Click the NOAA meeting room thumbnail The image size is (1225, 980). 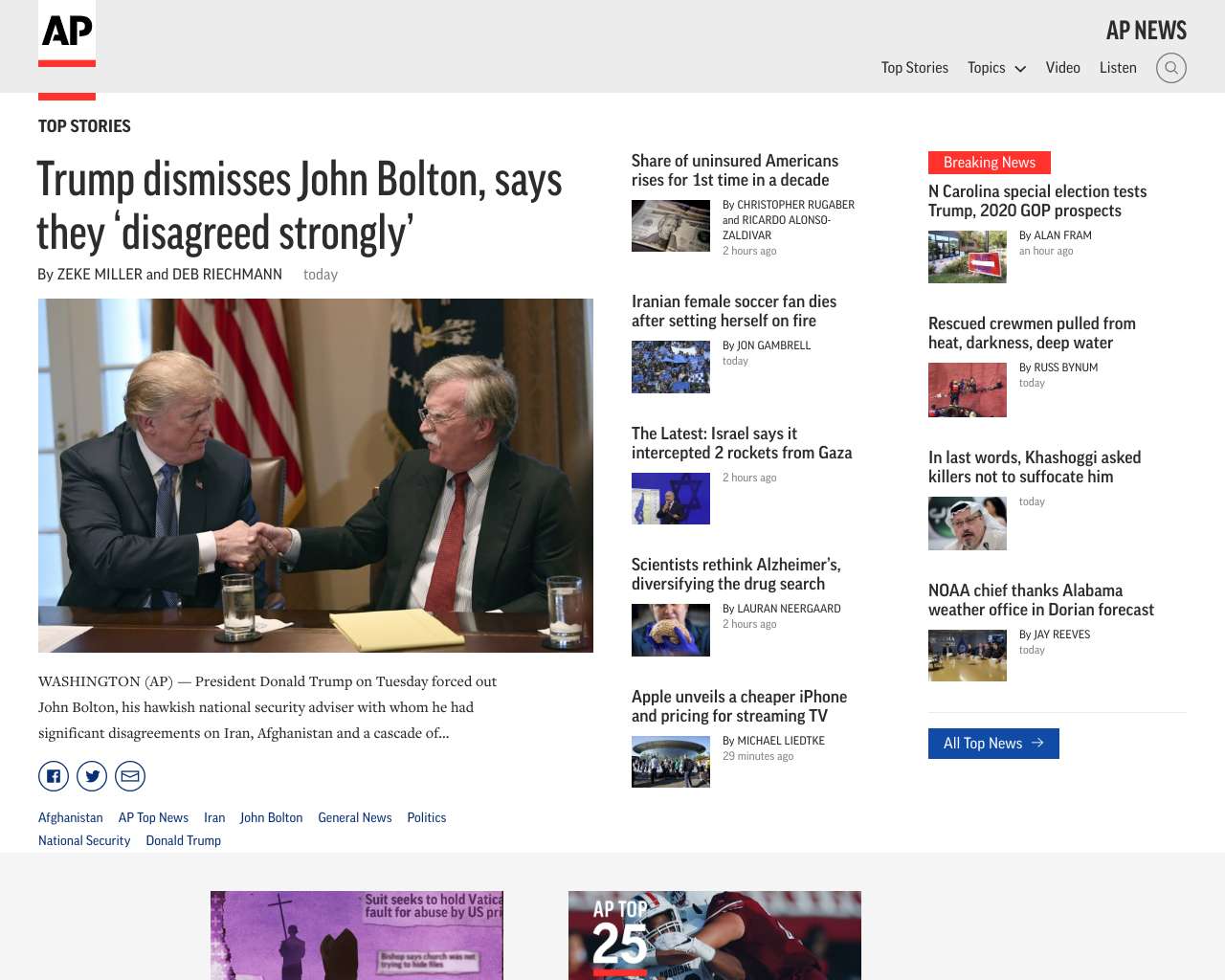click(x=968, y=656)
